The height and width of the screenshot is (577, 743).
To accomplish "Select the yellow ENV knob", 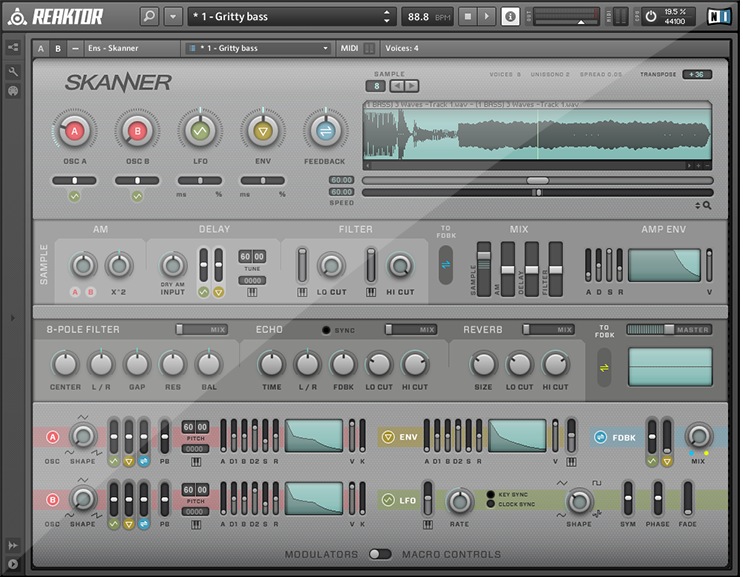I will 263,131.
